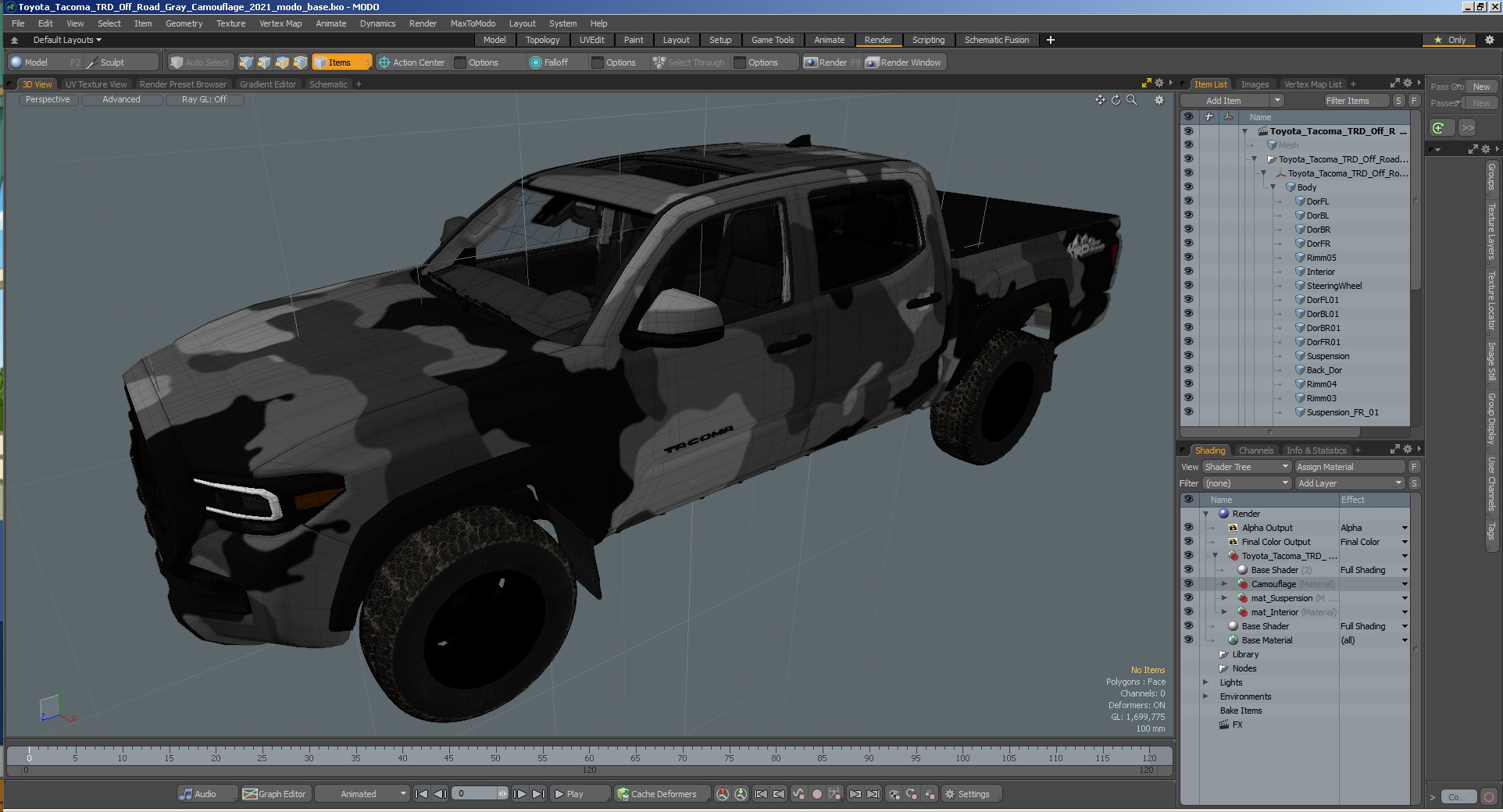This screenshot has height=812, width=1503.
Task: Toggle visibility of Alpha Output
Action: point(1188,528)
